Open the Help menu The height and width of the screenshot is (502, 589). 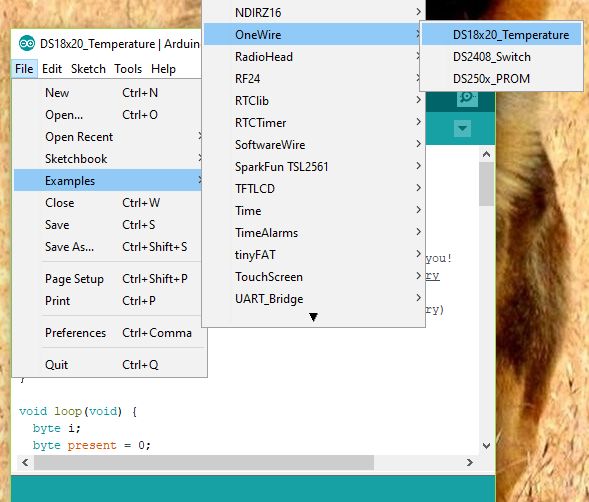(x=163, y=69)
